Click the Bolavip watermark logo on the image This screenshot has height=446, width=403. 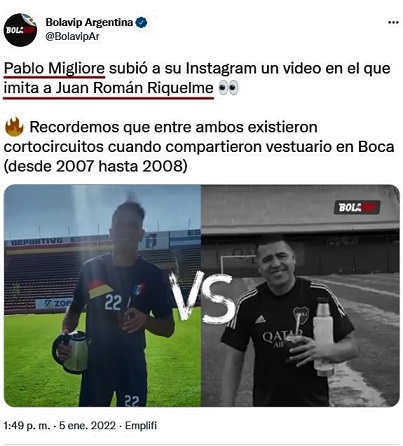click(357, 207)
